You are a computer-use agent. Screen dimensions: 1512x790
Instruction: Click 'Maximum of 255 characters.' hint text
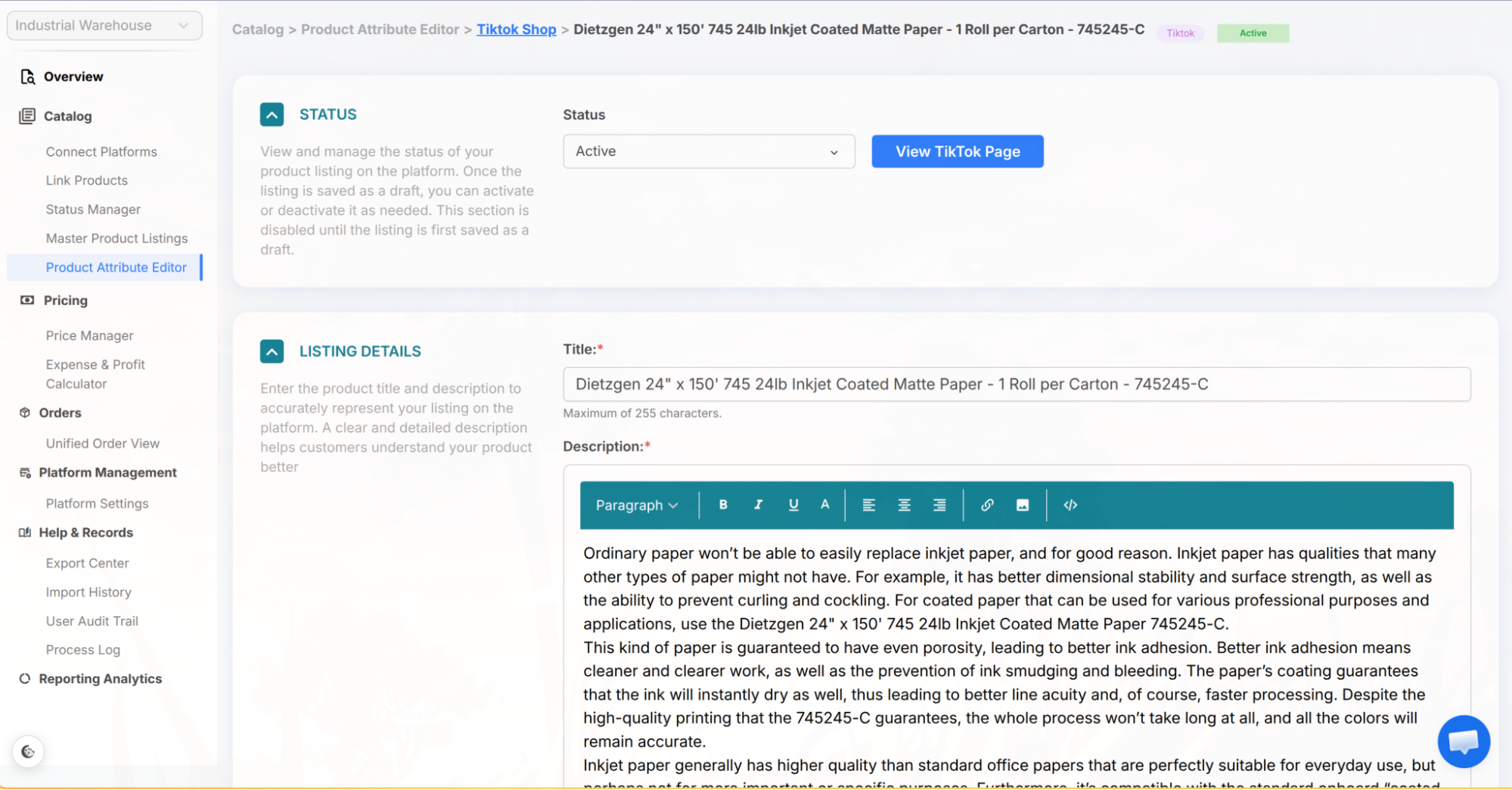[x=642, y=413]
